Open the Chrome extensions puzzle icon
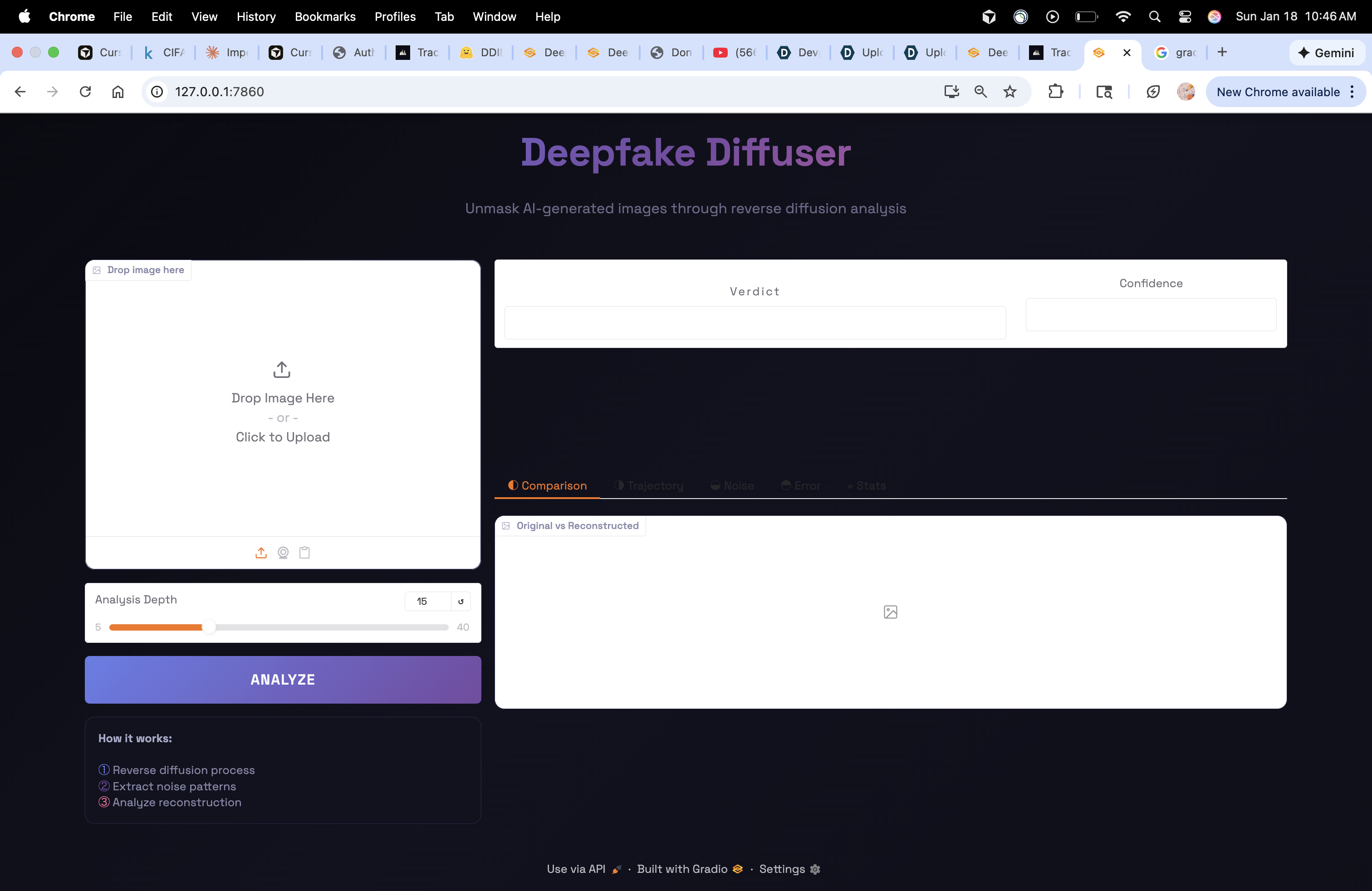Screen dimensions: 1372x891 pyautogui.click(x=1055, y=92)
